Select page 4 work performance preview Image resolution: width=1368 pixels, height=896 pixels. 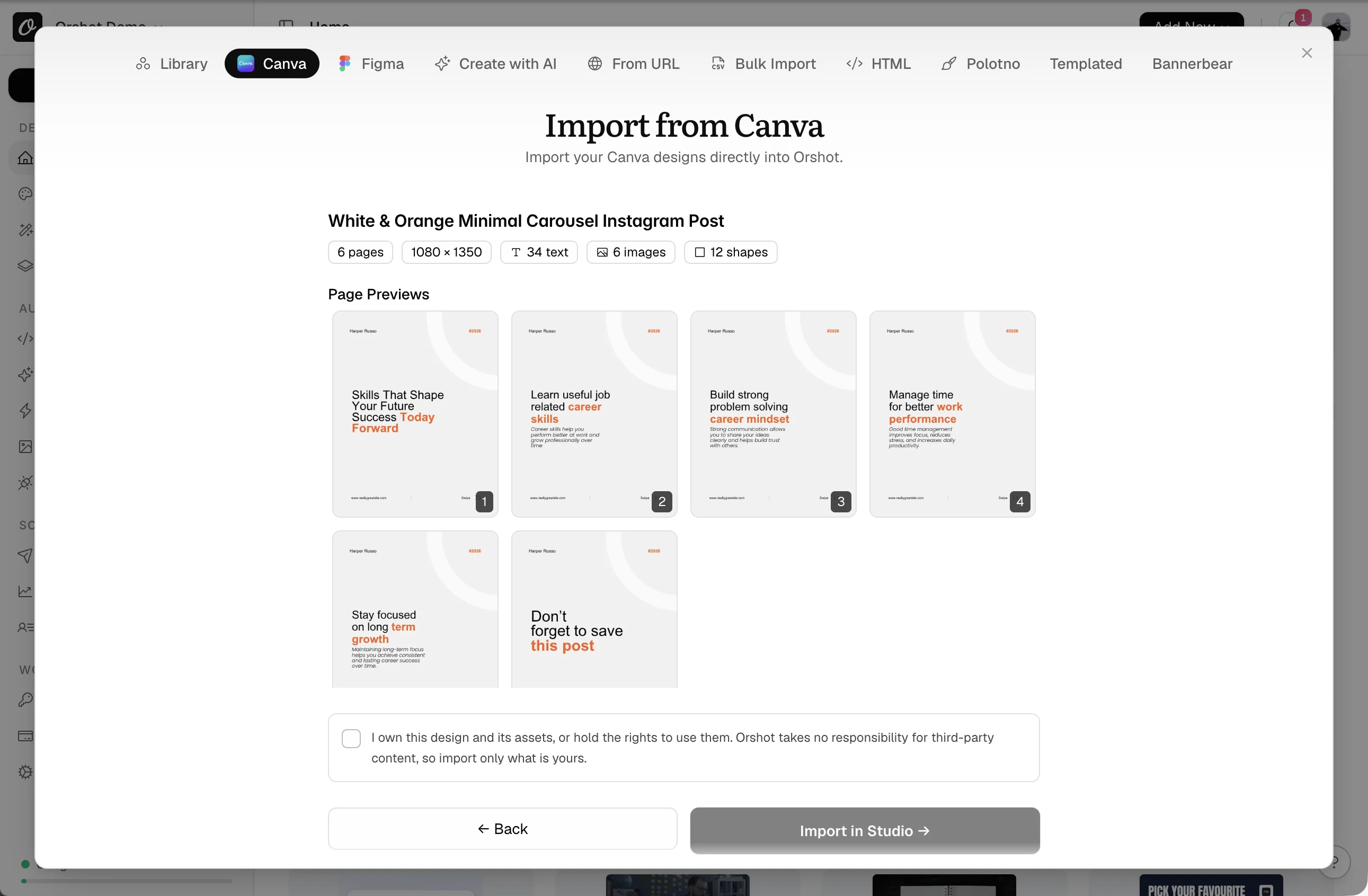point(953,414)
